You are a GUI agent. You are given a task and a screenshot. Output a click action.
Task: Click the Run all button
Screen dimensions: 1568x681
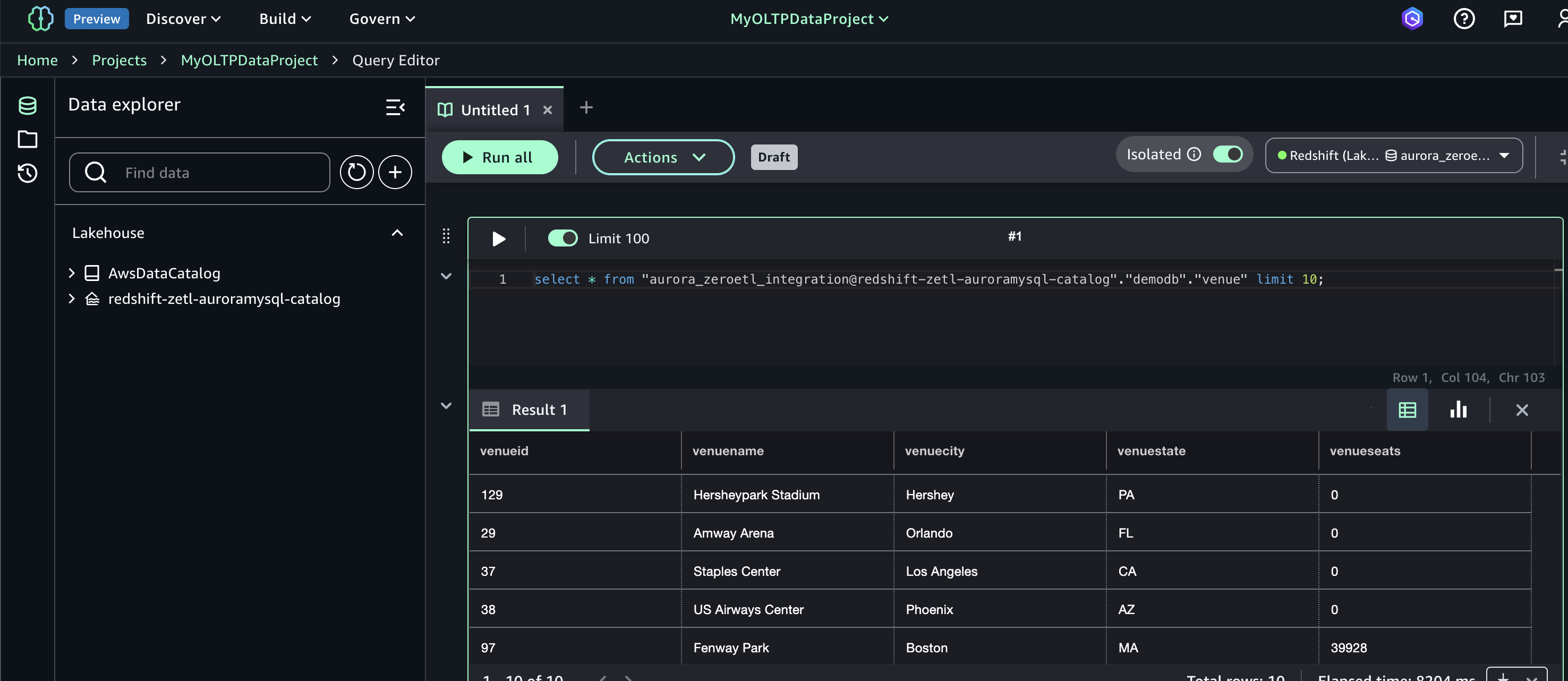tap(499, 157)
